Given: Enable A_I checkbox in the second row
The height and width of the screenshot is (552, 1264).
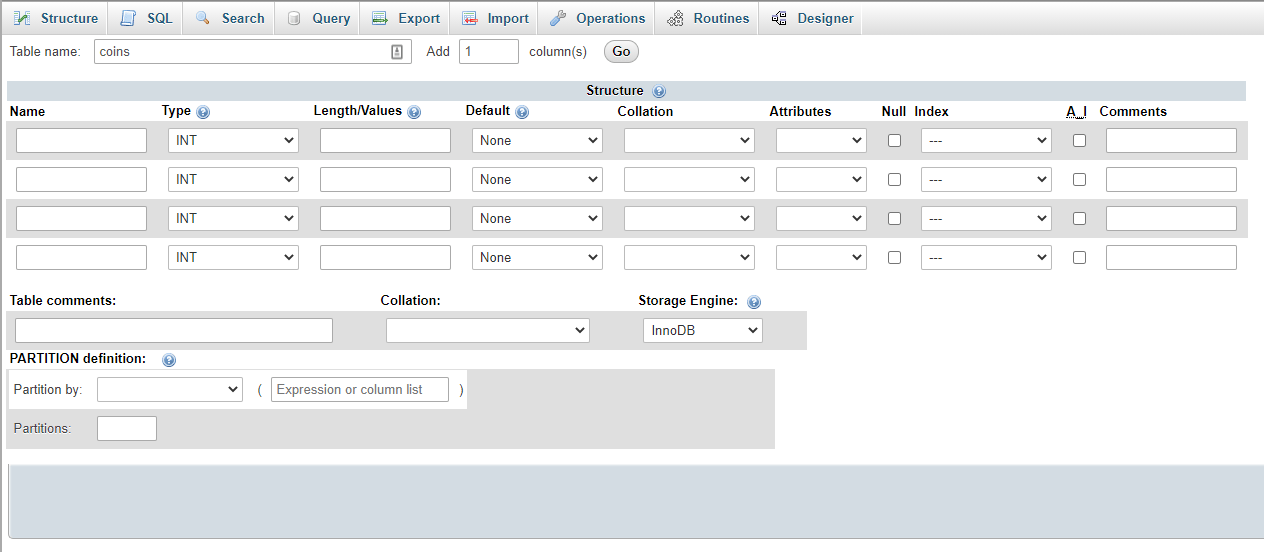Looking at the screenshot, I should (1079, 180).
